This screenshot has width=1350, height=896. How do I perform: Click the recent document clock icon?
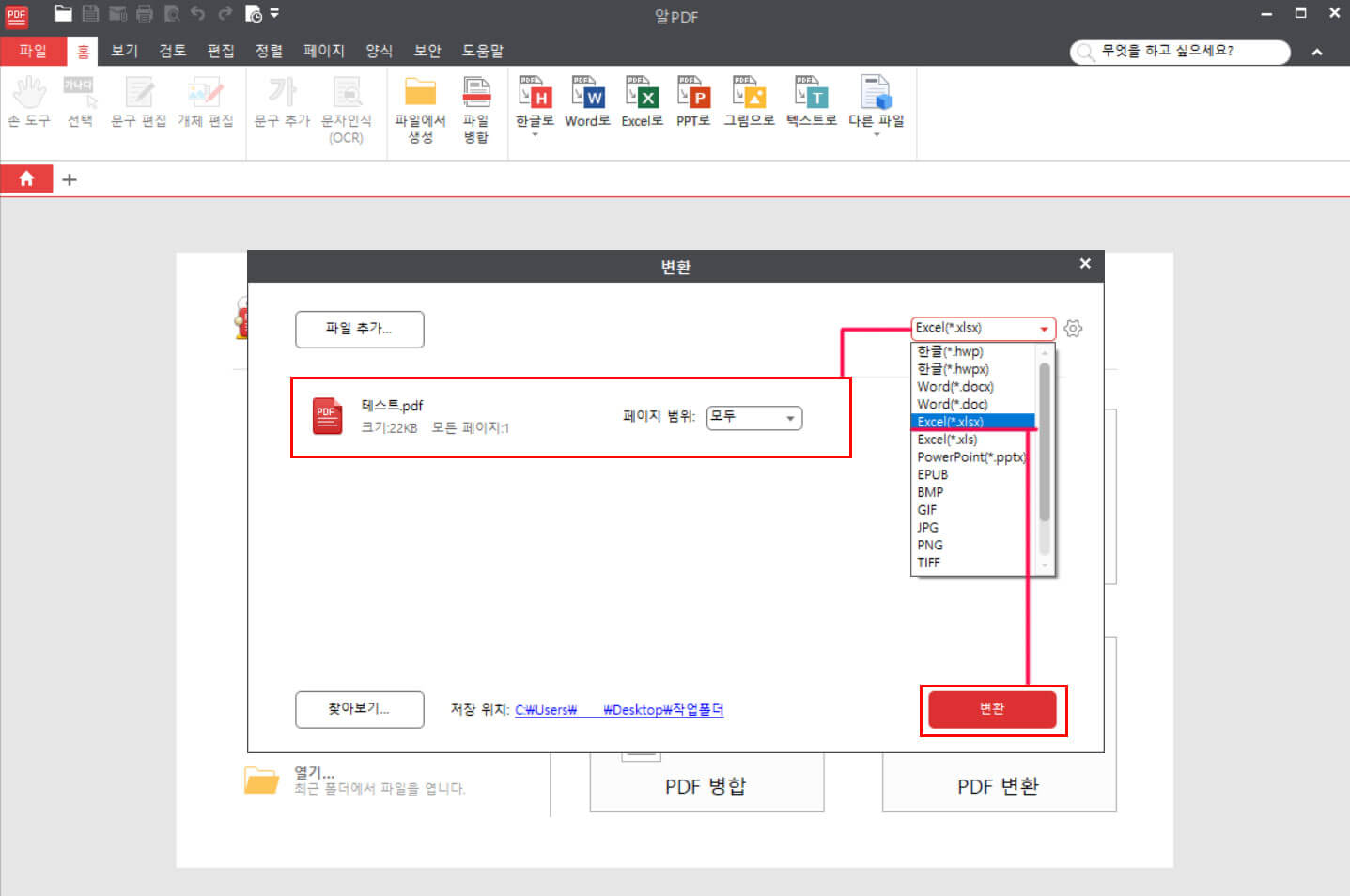(x=254, y=13)
